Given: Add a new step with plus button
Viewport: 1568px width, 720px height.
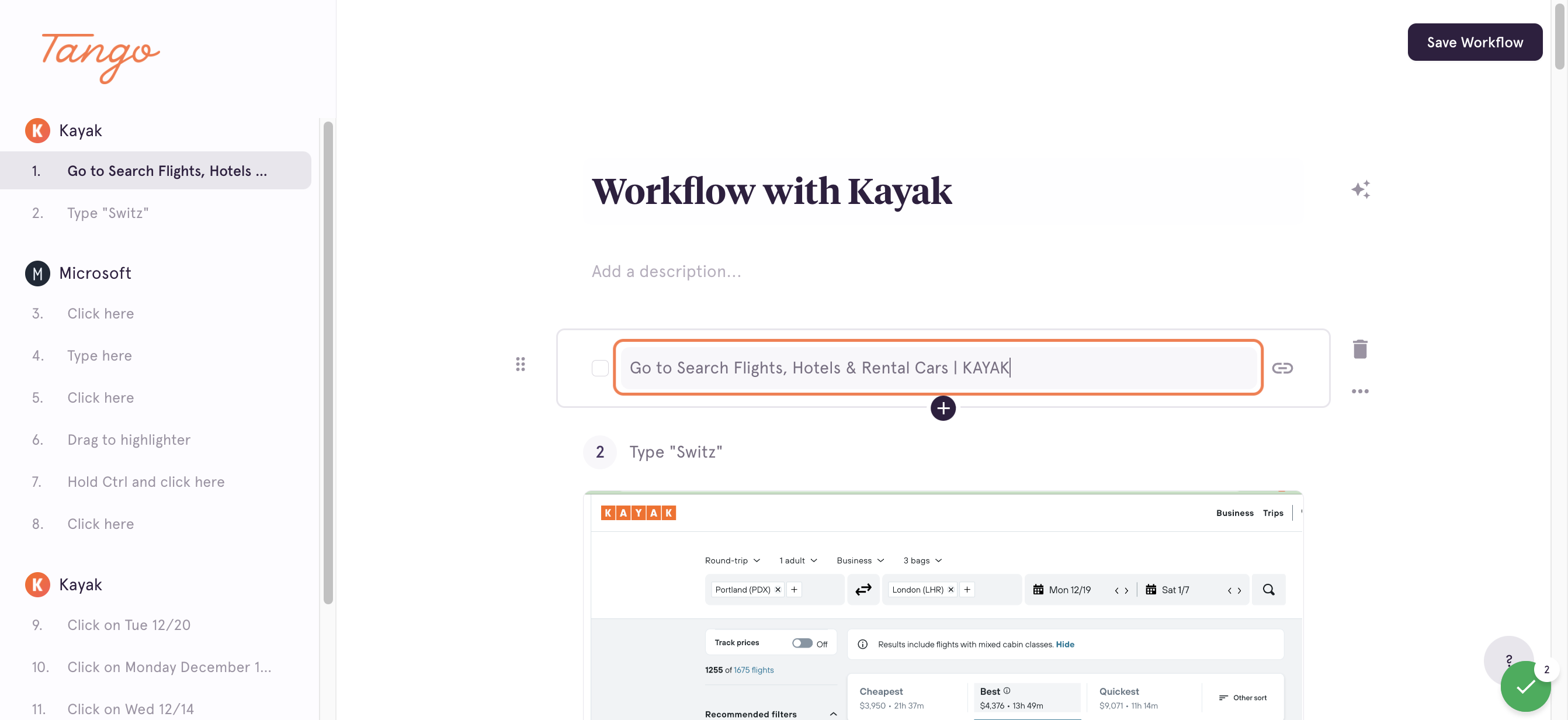Looking at the screenshot, I should [943, 408].
